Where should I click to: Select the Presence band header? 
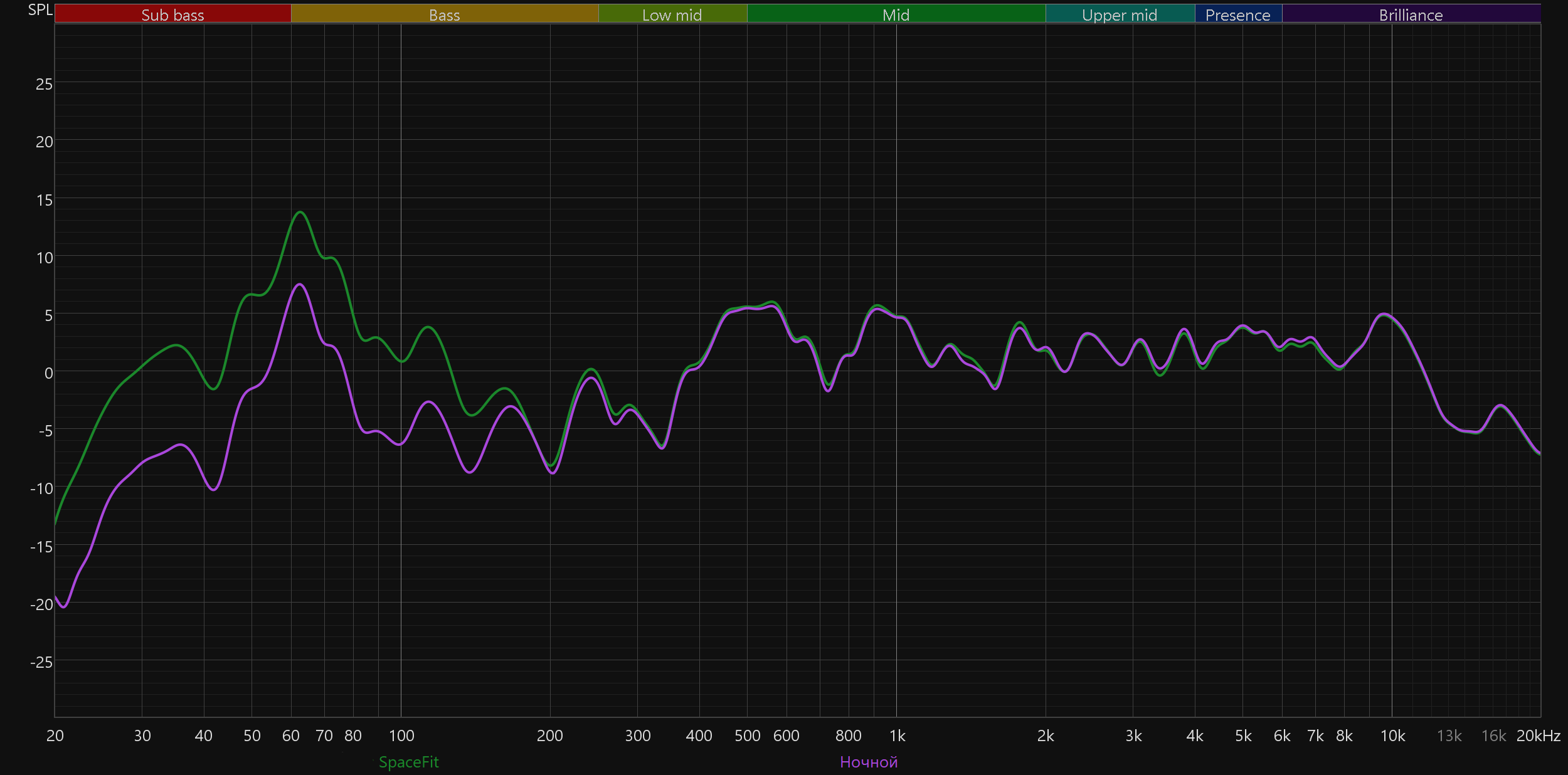click(1237, 14)
